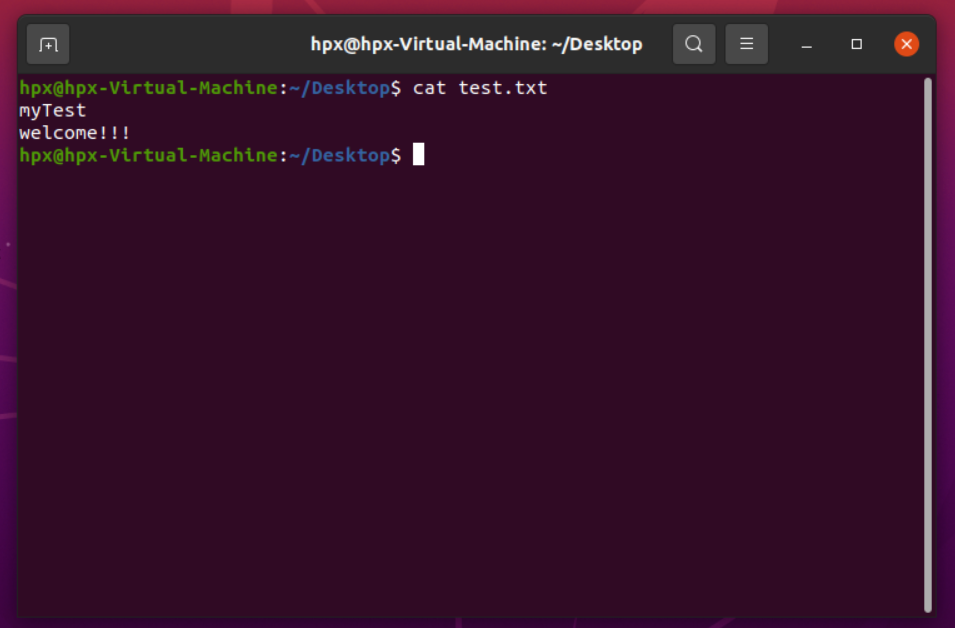
Task: Click the 'myTest' output line
Action: 53,111
